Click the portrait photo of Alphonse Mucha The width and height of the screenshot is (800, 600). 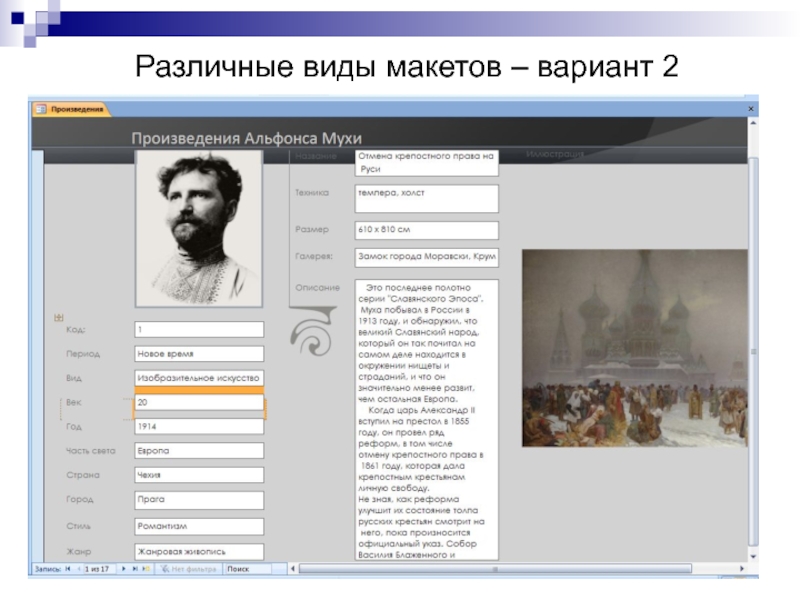pos(199,229)
